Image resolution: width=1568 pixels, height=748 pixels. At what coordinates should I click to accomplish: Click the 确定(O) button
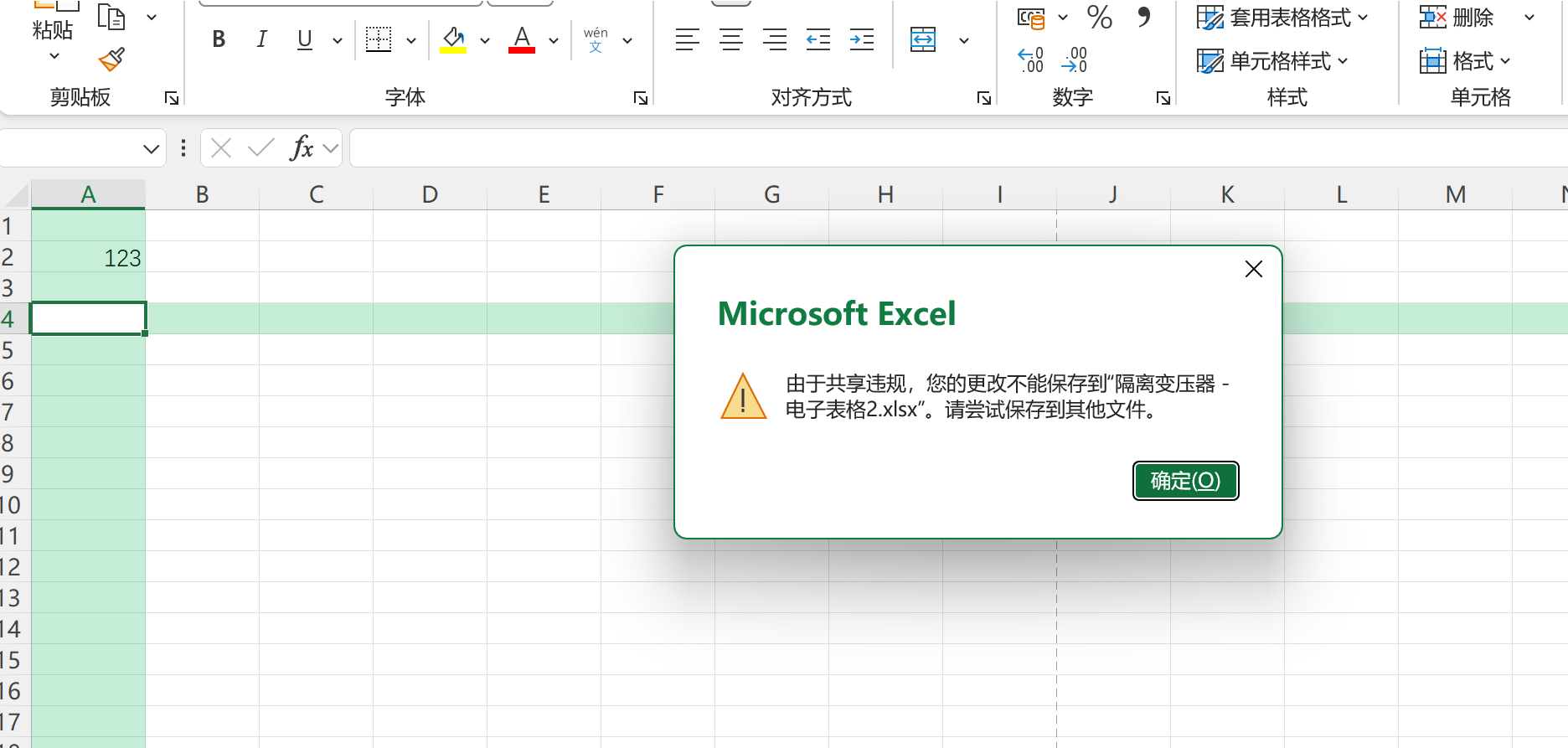click(x=1185, y=481)
